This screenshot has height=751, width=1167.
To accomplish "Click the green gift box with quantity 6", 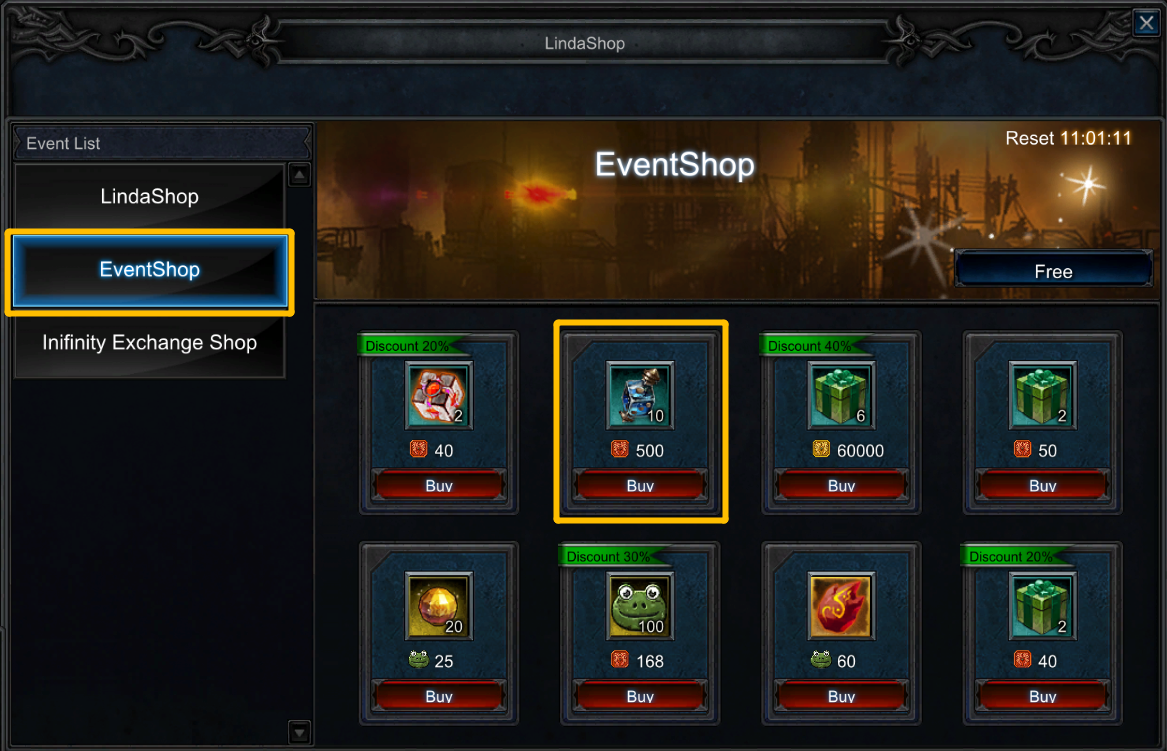I will coord(841,395).
